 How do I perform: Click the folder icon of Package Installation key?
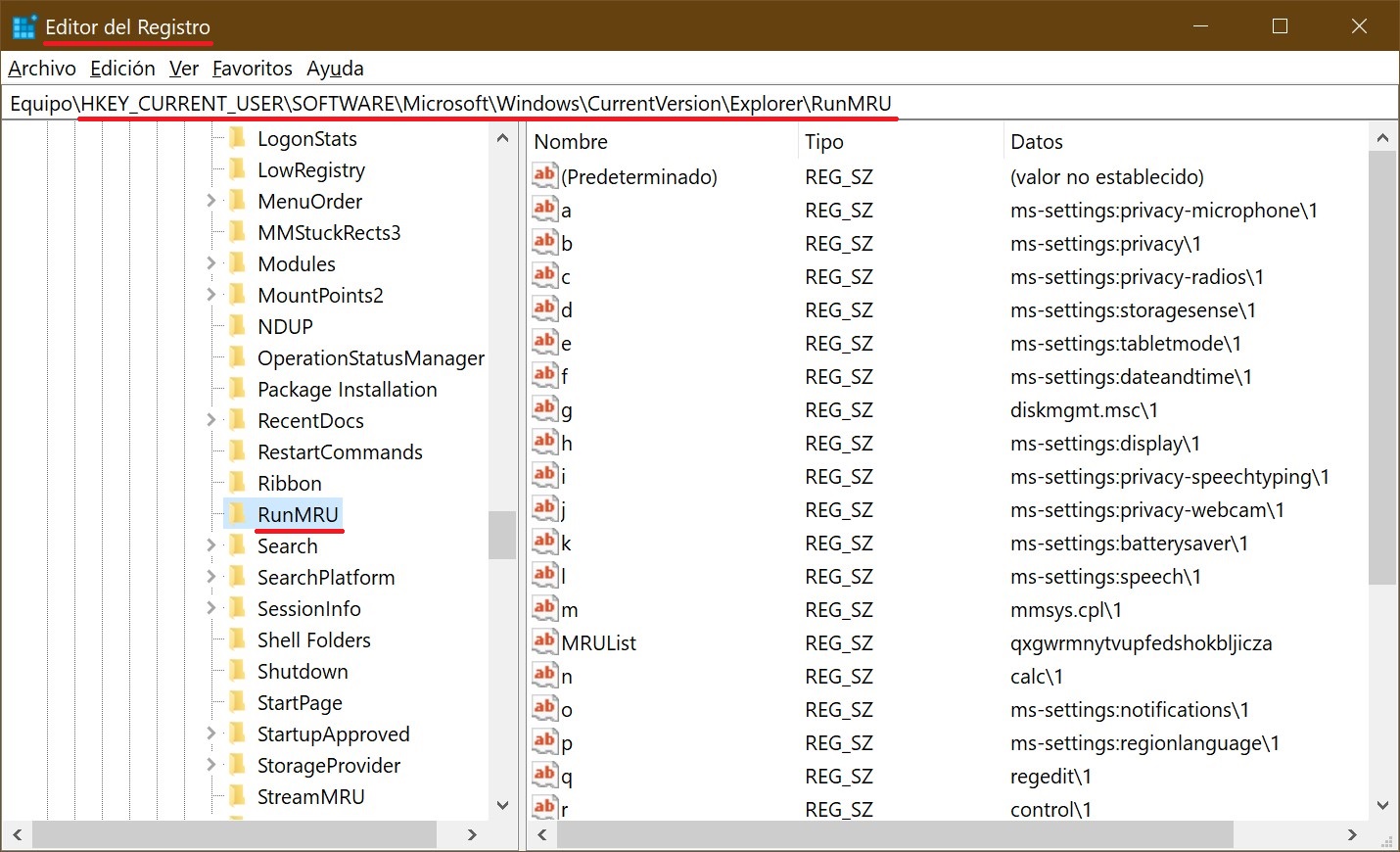pos(237,388)
